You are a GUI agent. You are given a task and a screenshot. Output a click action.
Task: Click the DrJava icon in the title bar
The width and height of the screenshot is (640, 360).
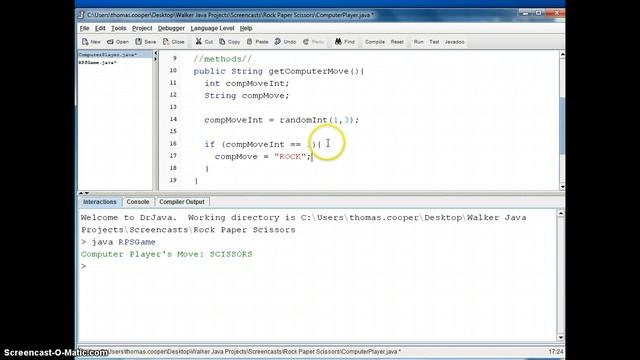81,15
